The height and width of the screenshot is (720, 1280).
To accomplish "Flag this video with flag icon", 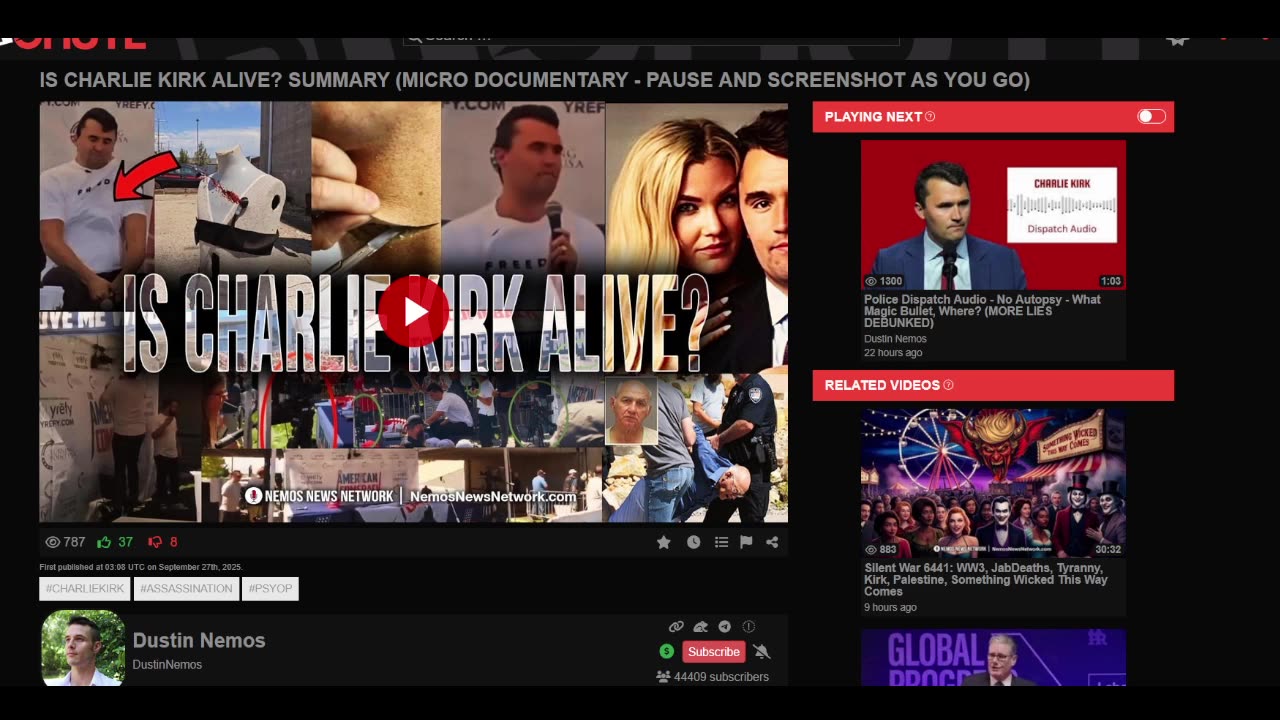I will point(746,542).
